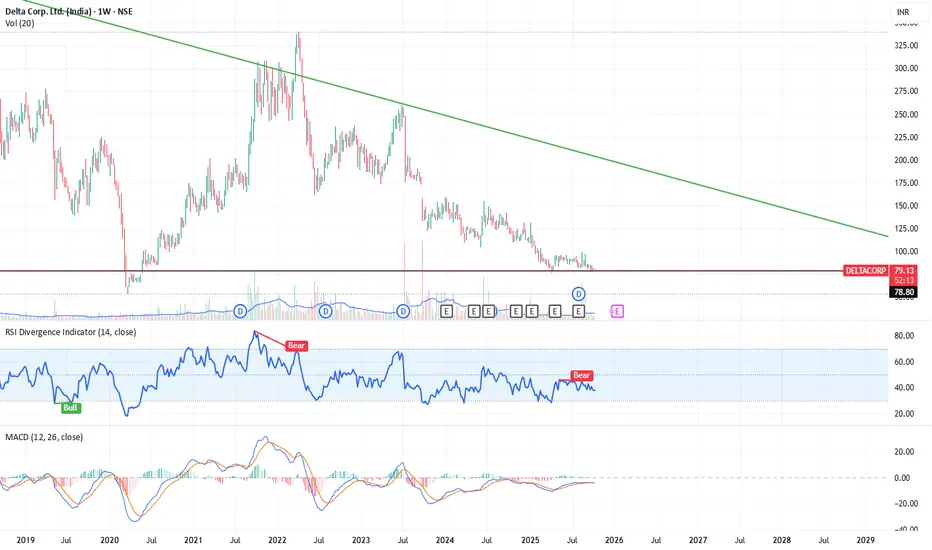Click the D dividend marker near mid-2022
Image resolution: width=932 pixels, height=550 pixels.
[325, 311]
